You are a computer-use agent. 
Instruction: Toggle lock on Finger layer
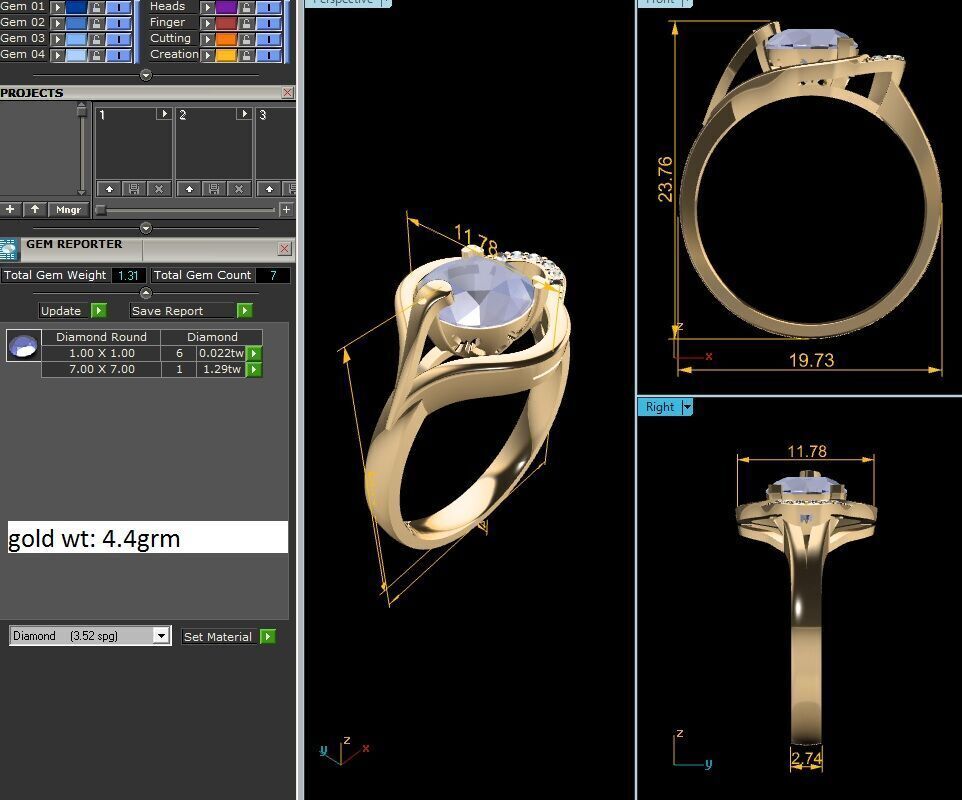click(x=246, y=23)
